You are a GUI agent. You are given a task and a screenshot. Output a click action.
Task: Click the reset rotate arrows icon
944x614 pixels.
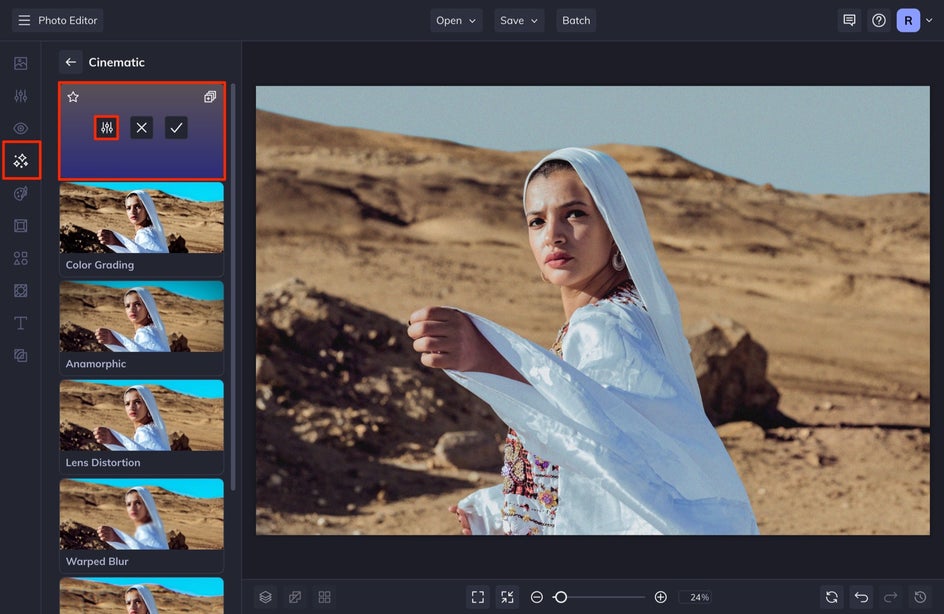(831, 597)
